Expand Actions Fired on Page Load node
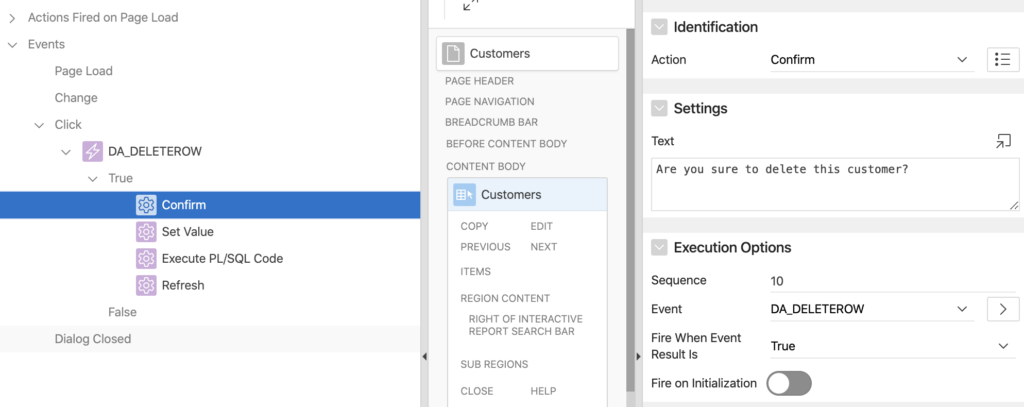The image size is (1024, 407). (12, 18)
